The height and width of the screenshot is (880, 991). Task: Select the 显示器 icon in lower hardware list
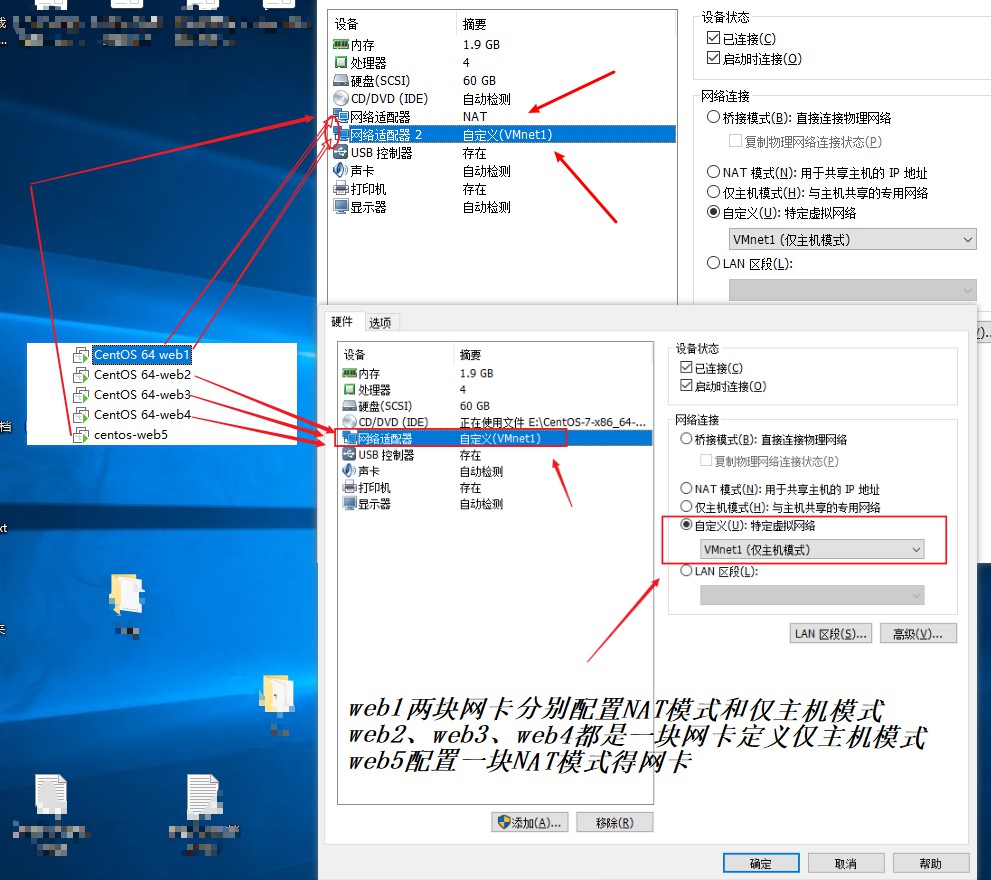350,503
